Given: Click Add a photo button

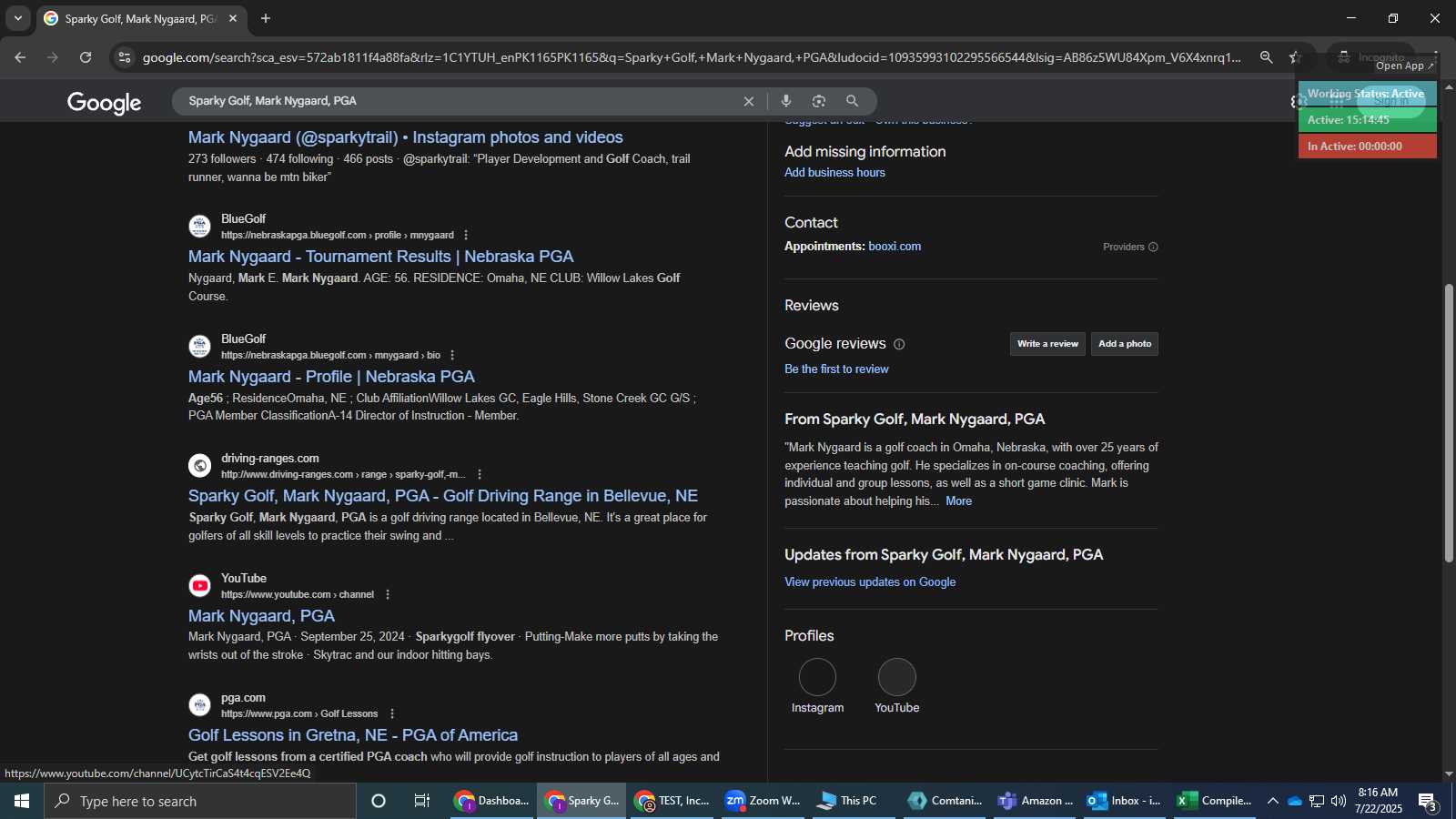Looking at the screenshot, I should (x=1125, y=344).
